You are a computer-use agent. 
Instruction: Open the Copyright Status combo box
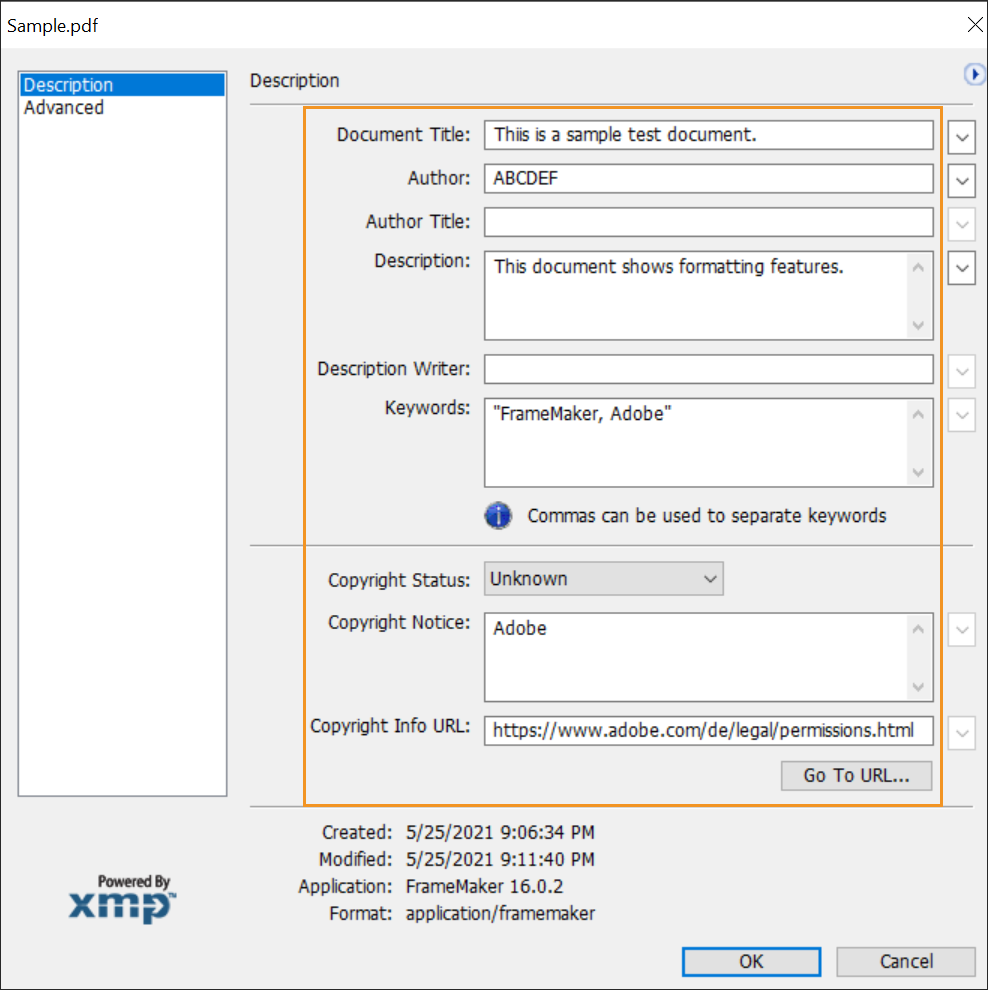coord(604,579)
